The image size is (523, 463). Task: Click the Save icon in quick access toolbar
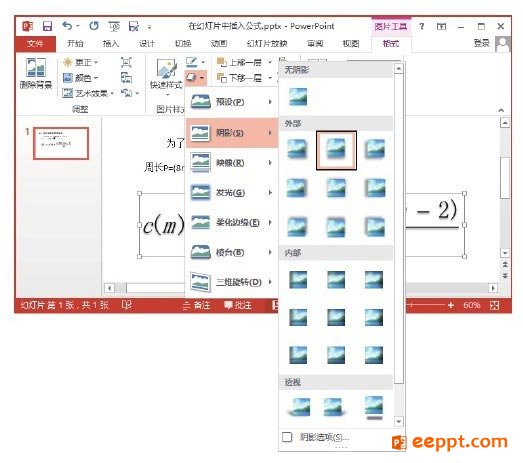coord(47,26)
